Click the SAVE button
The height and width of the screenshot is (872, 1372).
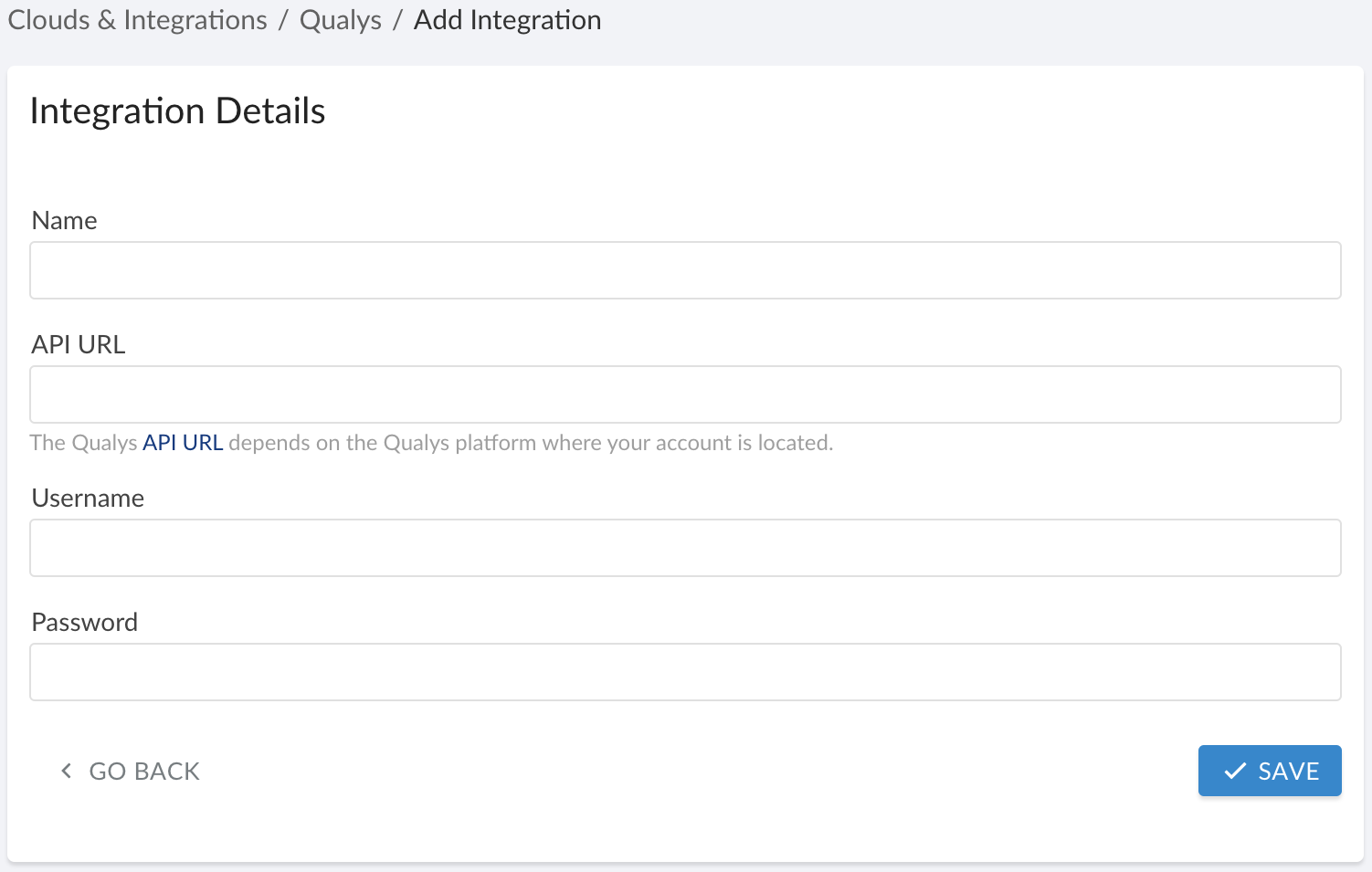(1270, 771)
